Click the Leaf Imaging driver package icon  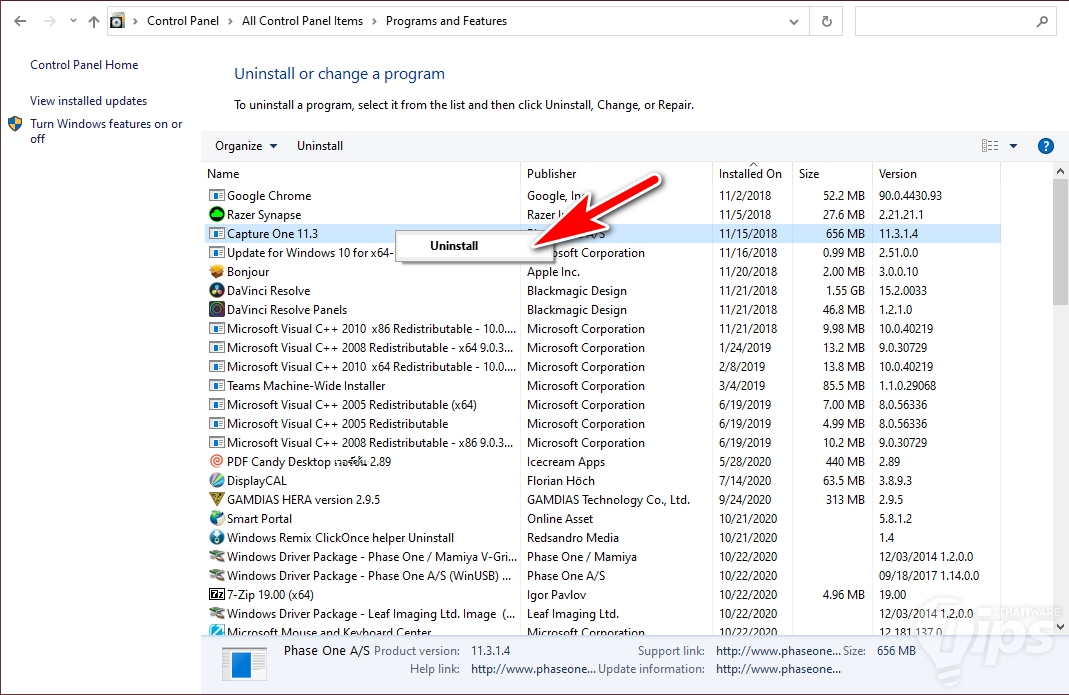tap(217, 613)
